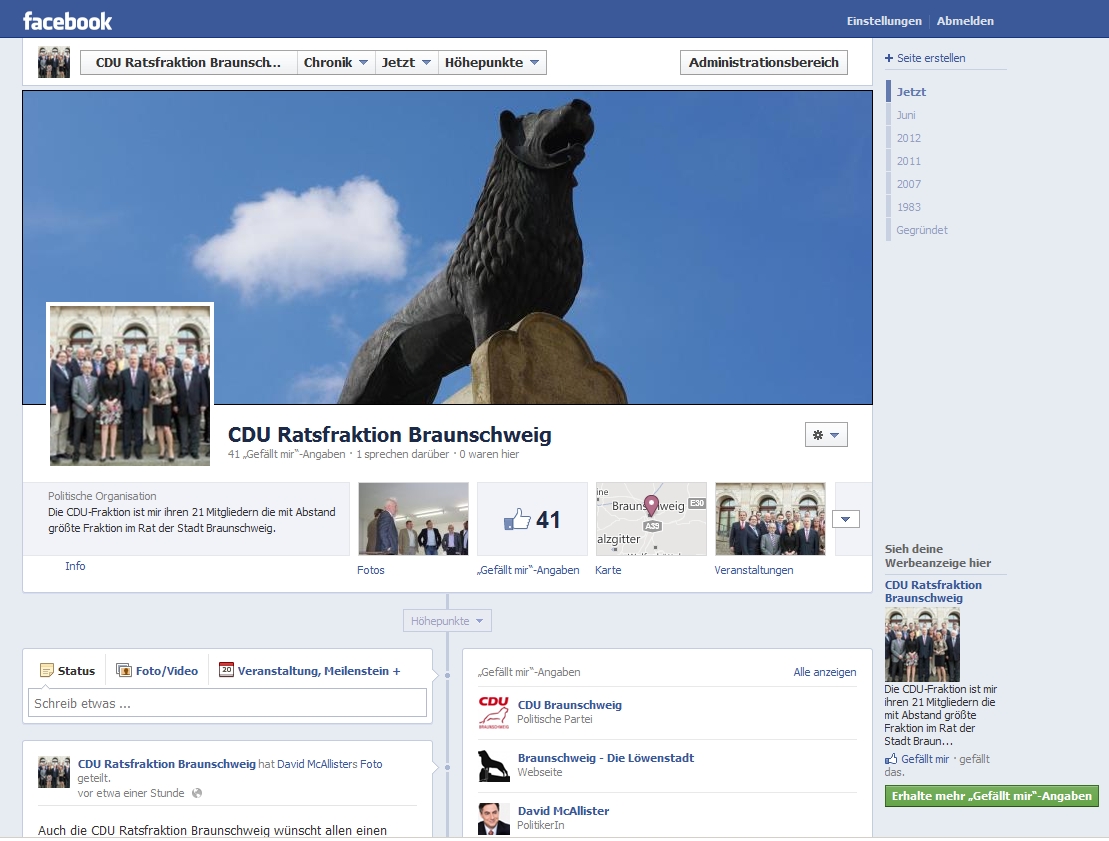Image resolution: width=1109 pixels, height=841 pixels.
Task: Click the thumbs-up icon in the 41 likes tile
Action: tap(517, 520)
